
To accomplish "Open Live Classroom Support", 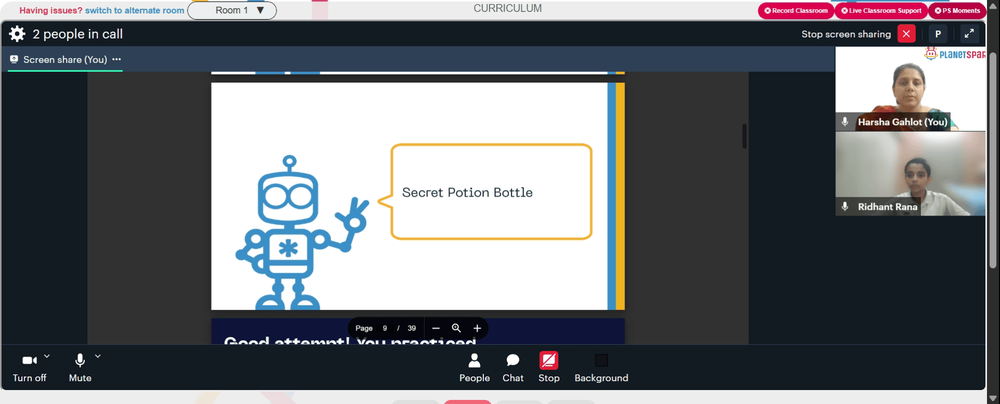I will point(881,11).
